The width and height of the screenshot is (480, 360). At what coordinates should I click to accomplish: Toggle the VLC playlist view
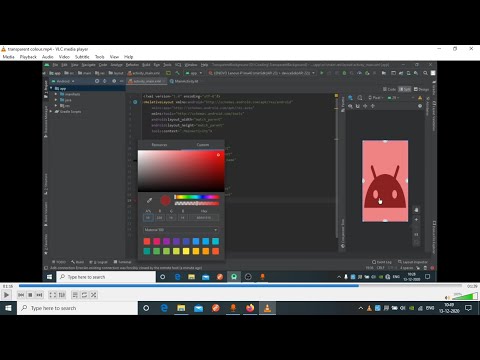(x=75, y=295)
